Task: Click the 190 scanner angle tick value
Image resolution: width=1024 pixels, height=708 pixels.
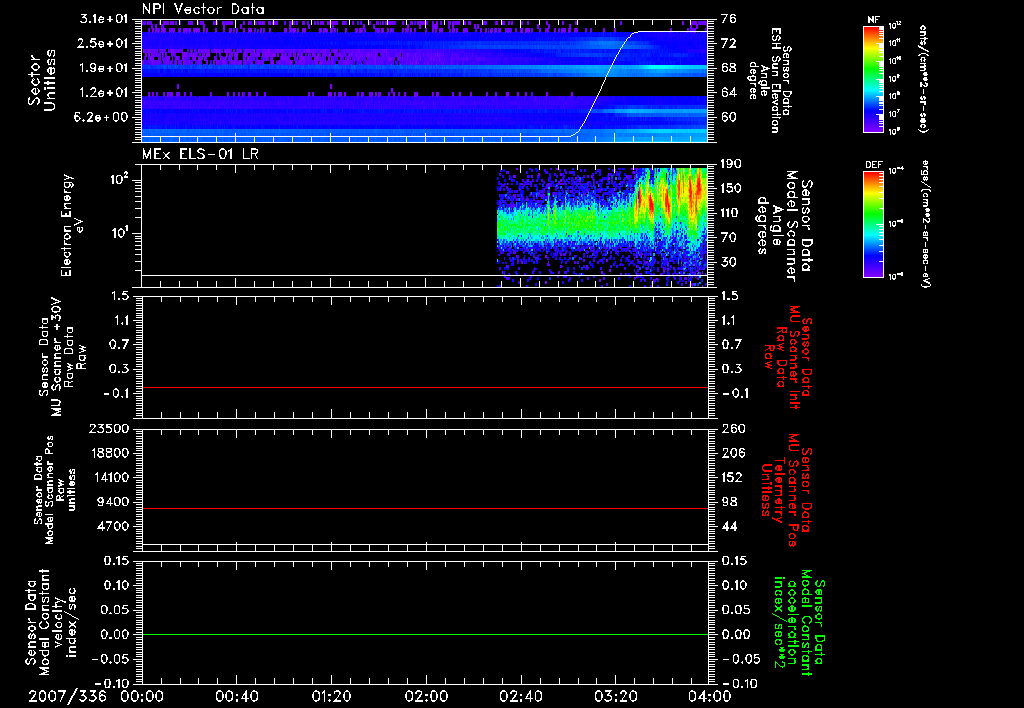Action: [731, 163]
